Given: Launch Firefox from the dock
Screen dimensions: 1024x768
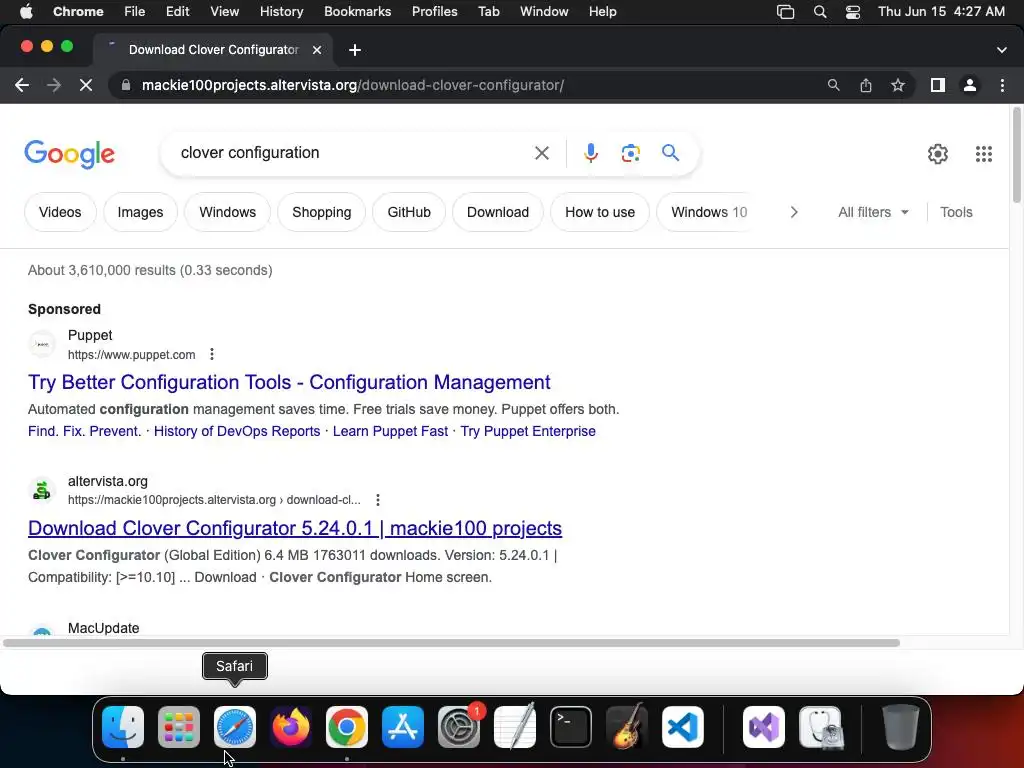Looking at the screenshot, I should click(x=291, y=726).
